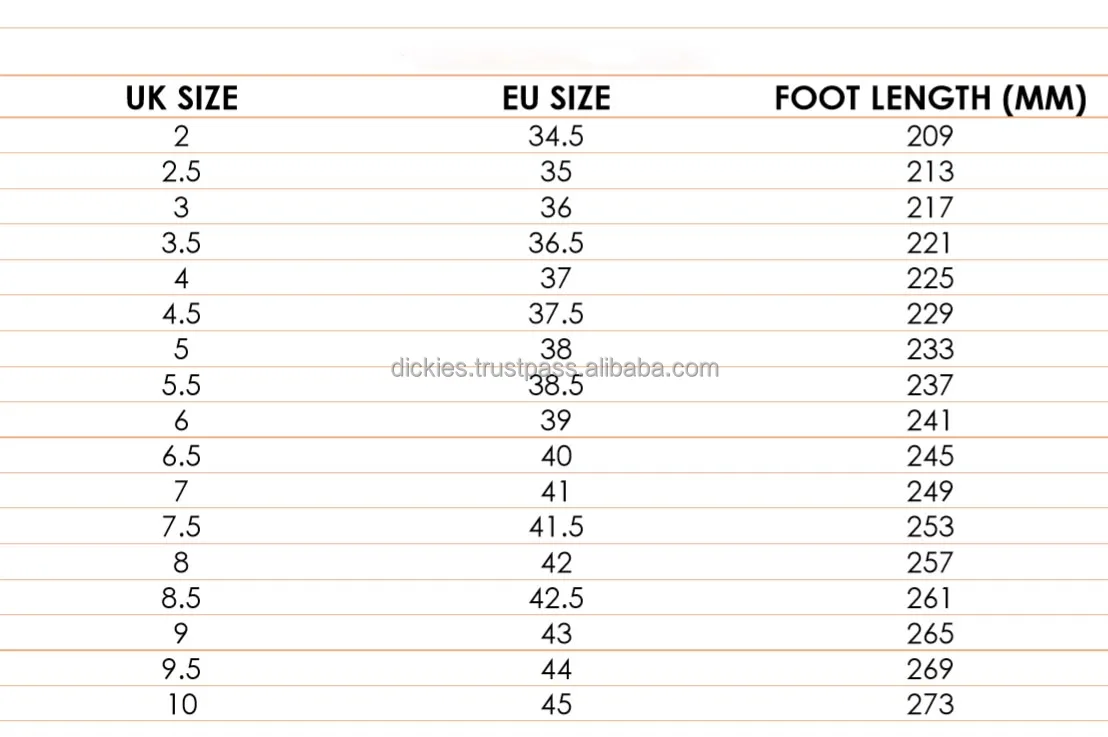Image resolution: width=1108 pixels, height=737 pixels.
Task: Select the UK size 8 cell
Action: 181,563
